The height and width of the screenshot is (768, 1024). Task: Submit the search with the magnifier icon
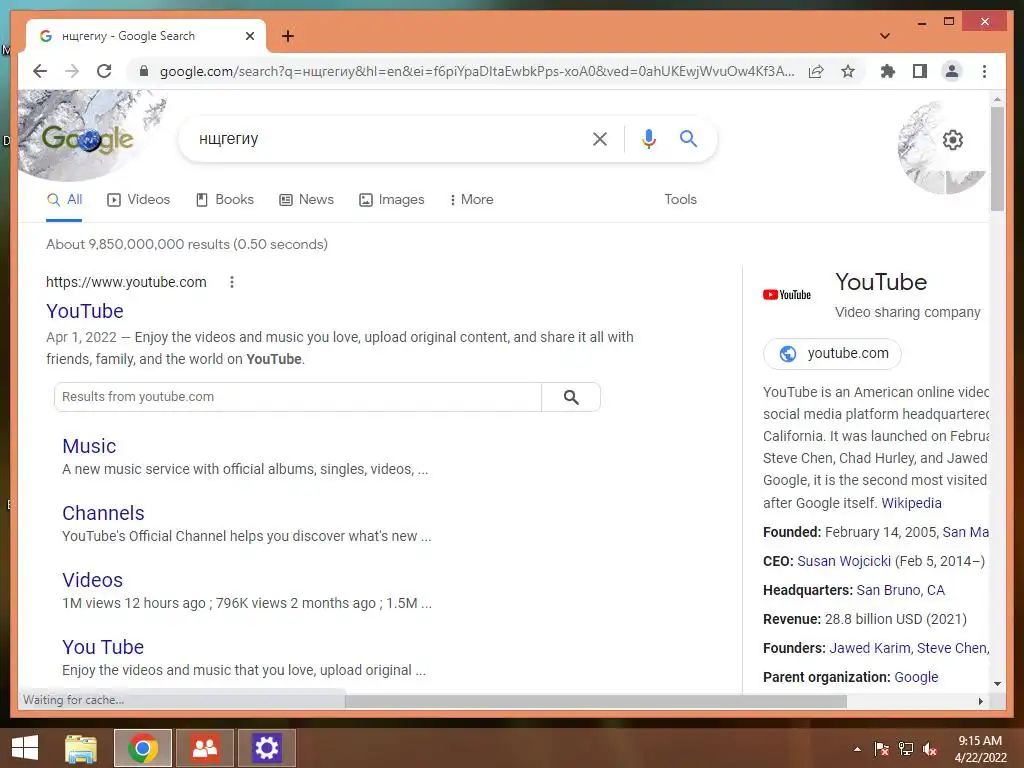688,138
